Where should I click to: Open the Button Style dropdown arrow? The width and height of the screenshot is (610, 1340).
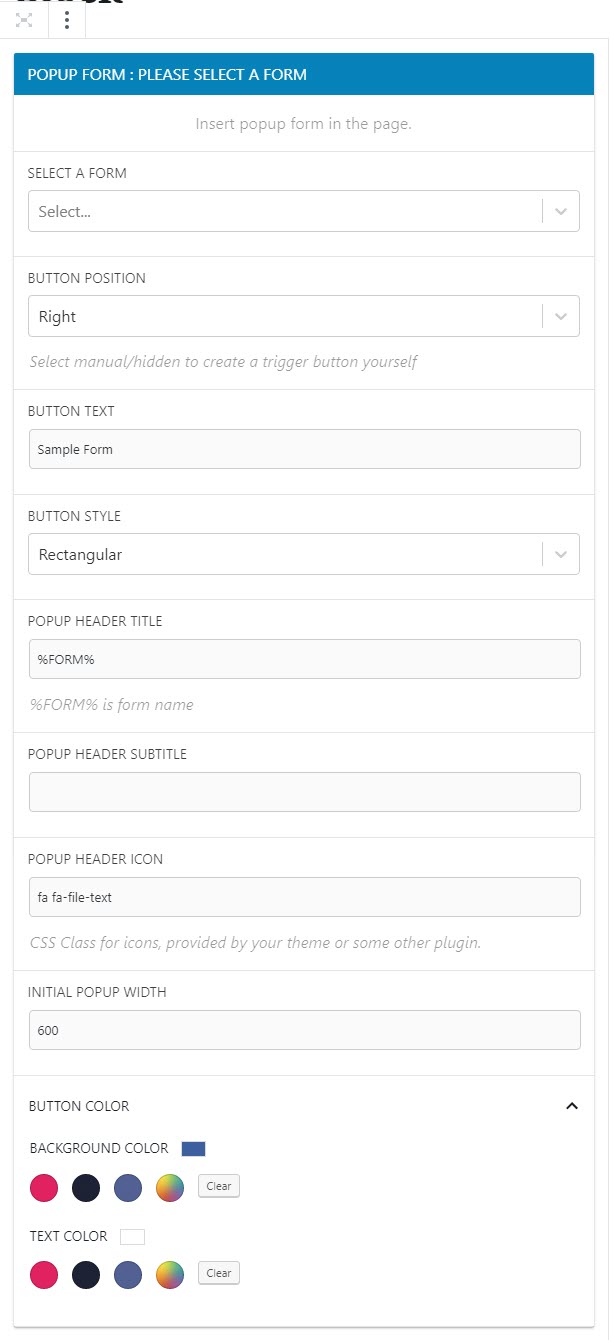pos(560,554)
